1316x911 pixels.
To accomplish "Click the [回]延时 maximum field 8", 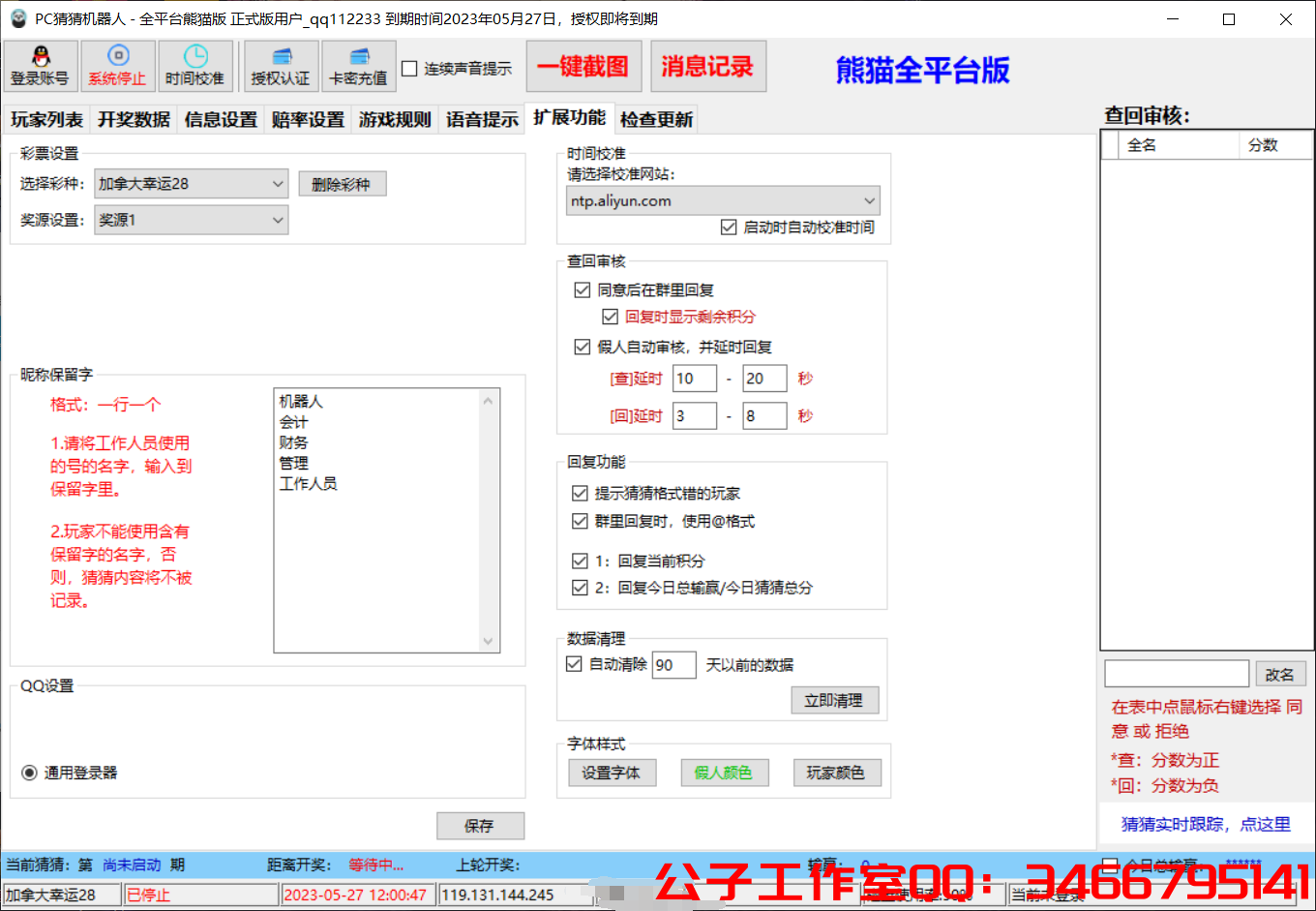I will point(764,416).
